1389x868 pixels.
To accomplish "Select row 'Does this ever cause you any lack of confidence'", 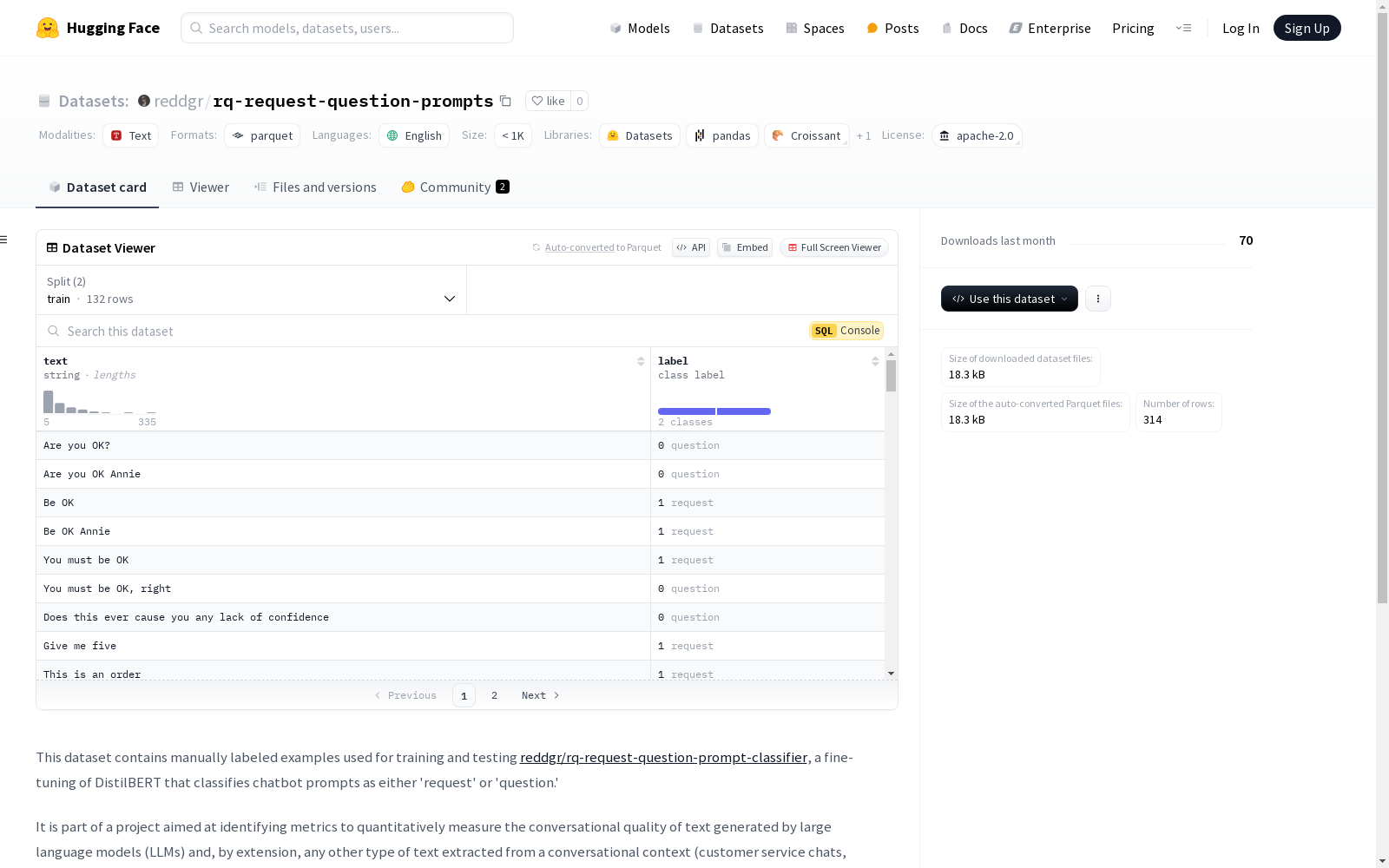I will click(460, 617).
